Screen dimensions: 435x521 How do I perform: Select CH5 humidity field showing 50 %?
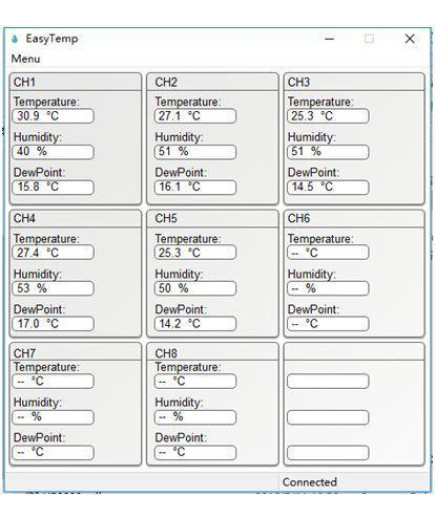tap(195, 288)
